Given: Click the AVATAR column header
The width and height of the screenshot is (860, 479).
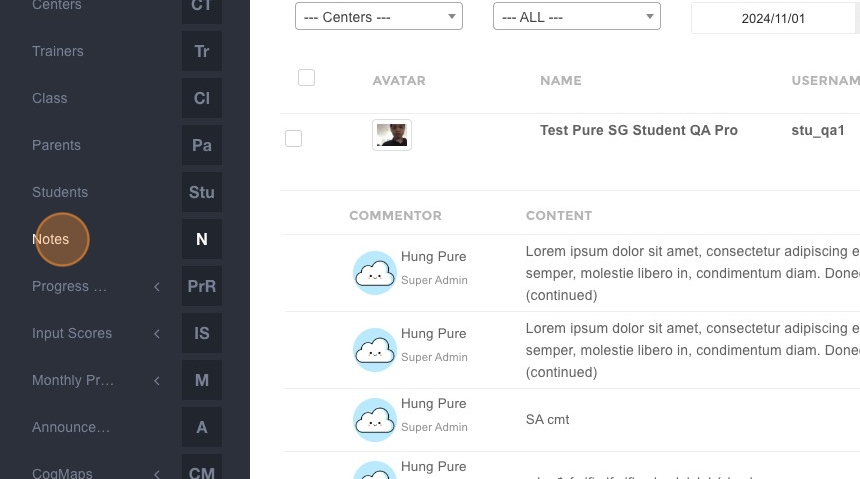Looking at the screenshot, I should [x=399, y=81].
